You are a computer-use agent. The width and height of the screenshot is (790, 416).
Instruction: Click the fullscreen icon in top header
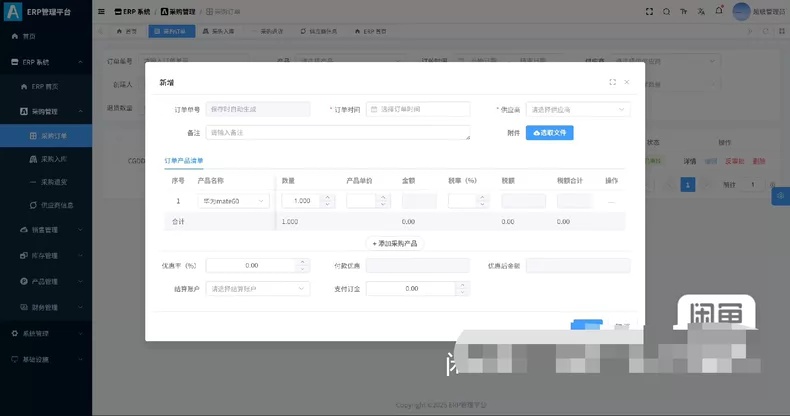649,12
